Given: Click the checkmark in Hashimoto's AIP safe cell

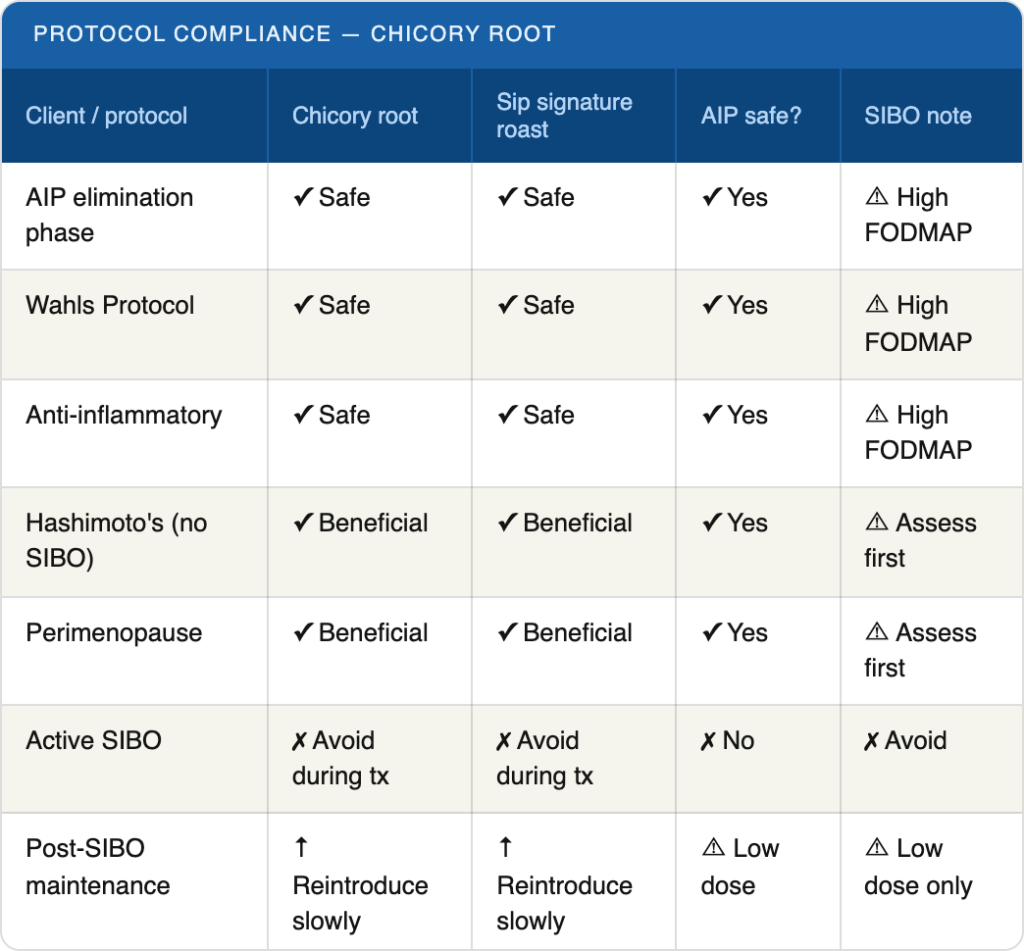Looking at the screenshot, I should click(x=711, y=523).
